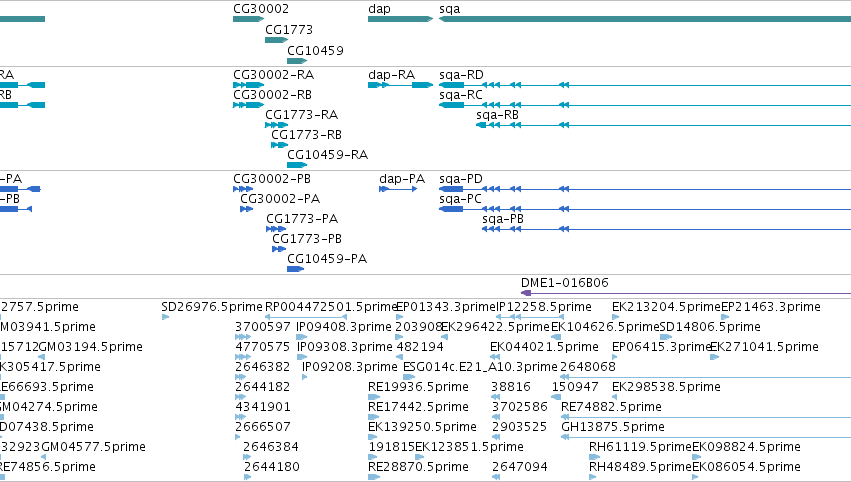Click transcript CG1773-RB
The image size is (851, 482).
point(280,145)
